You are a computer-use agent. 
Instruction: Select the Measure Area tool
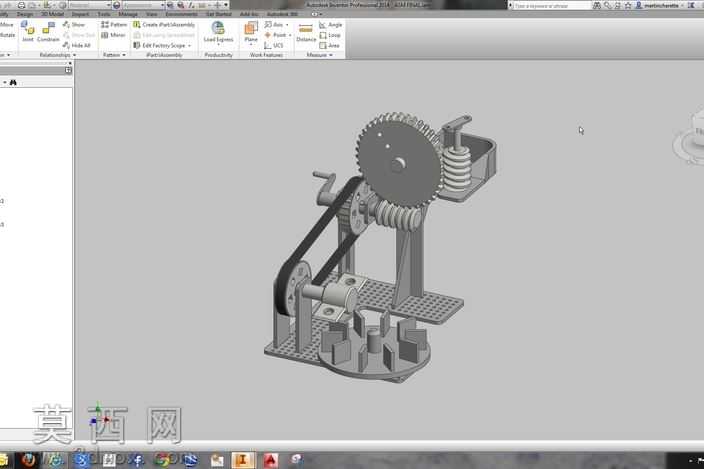click(x=330, y=45)
